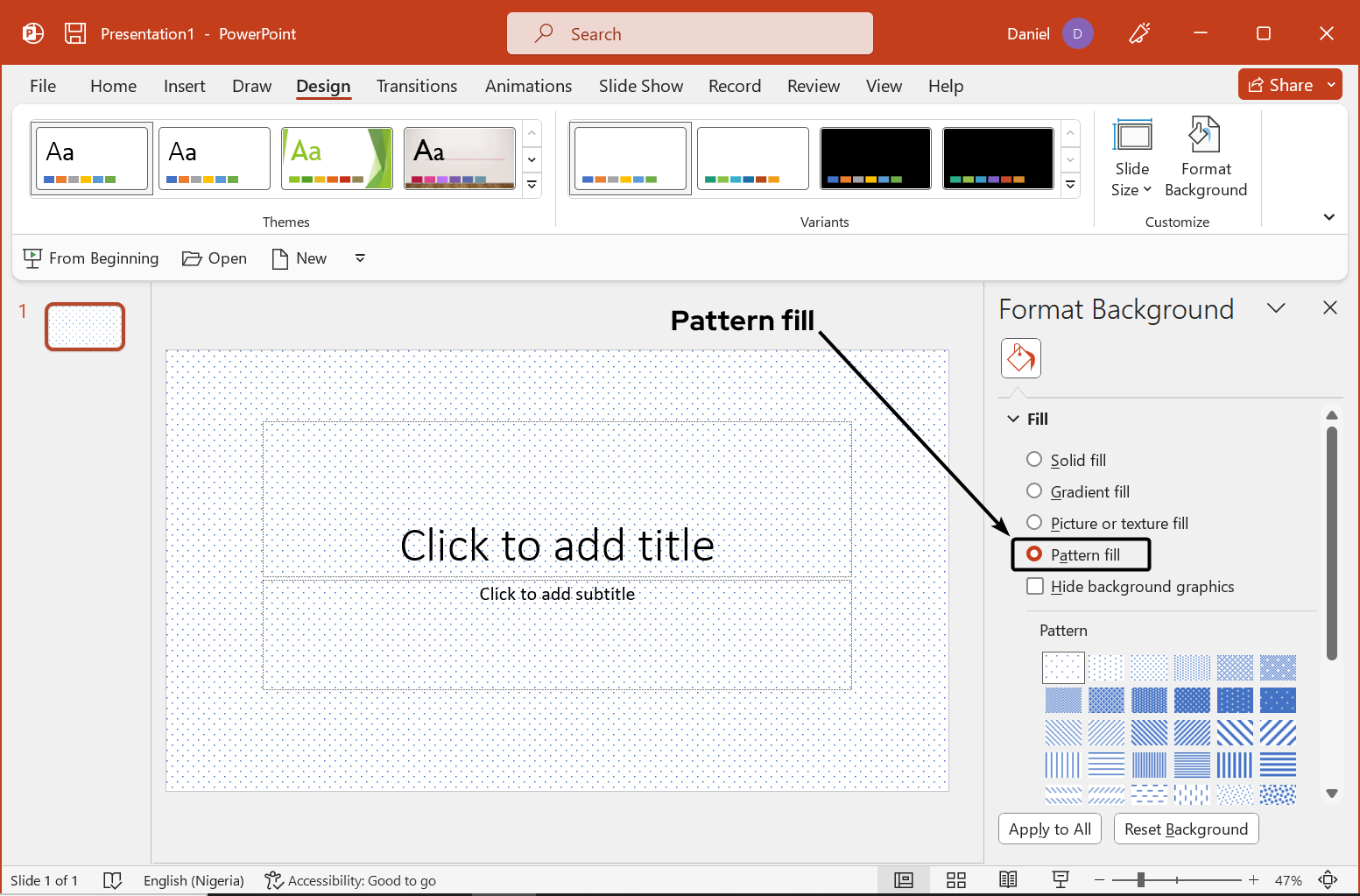Switch to Slide Sorter view
This screenshot has height=896, width=1360.
tap(956, 879)
